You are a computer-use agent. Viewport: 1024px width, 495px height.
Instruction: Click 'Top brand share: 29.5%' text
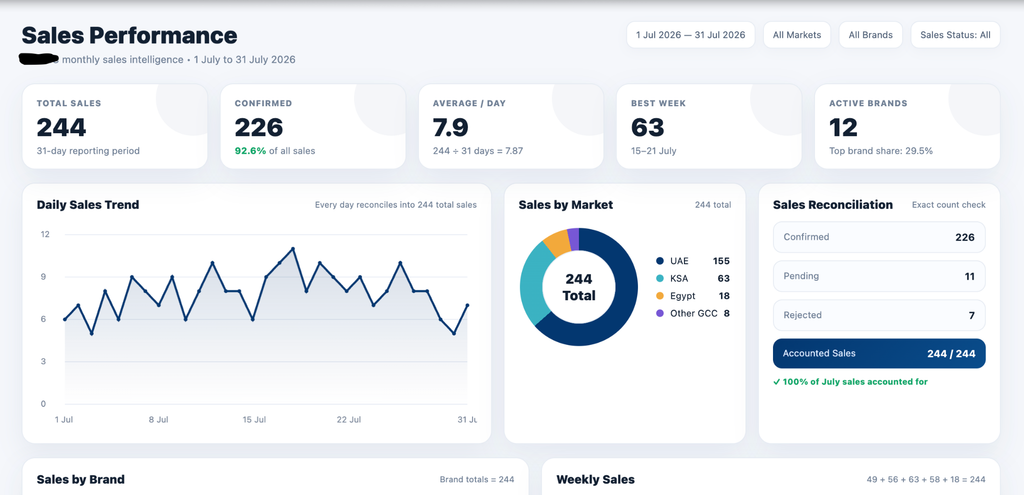coord(881,151)
